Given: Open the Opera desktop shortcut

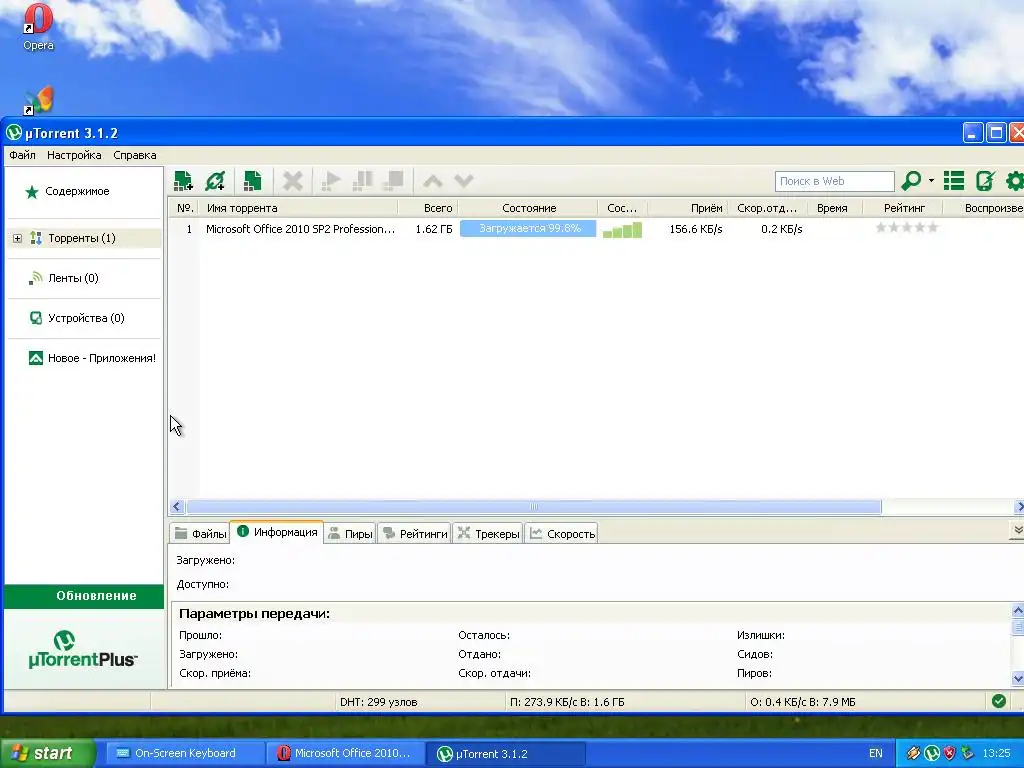Looking at the screenshot, I should point(38,27).
